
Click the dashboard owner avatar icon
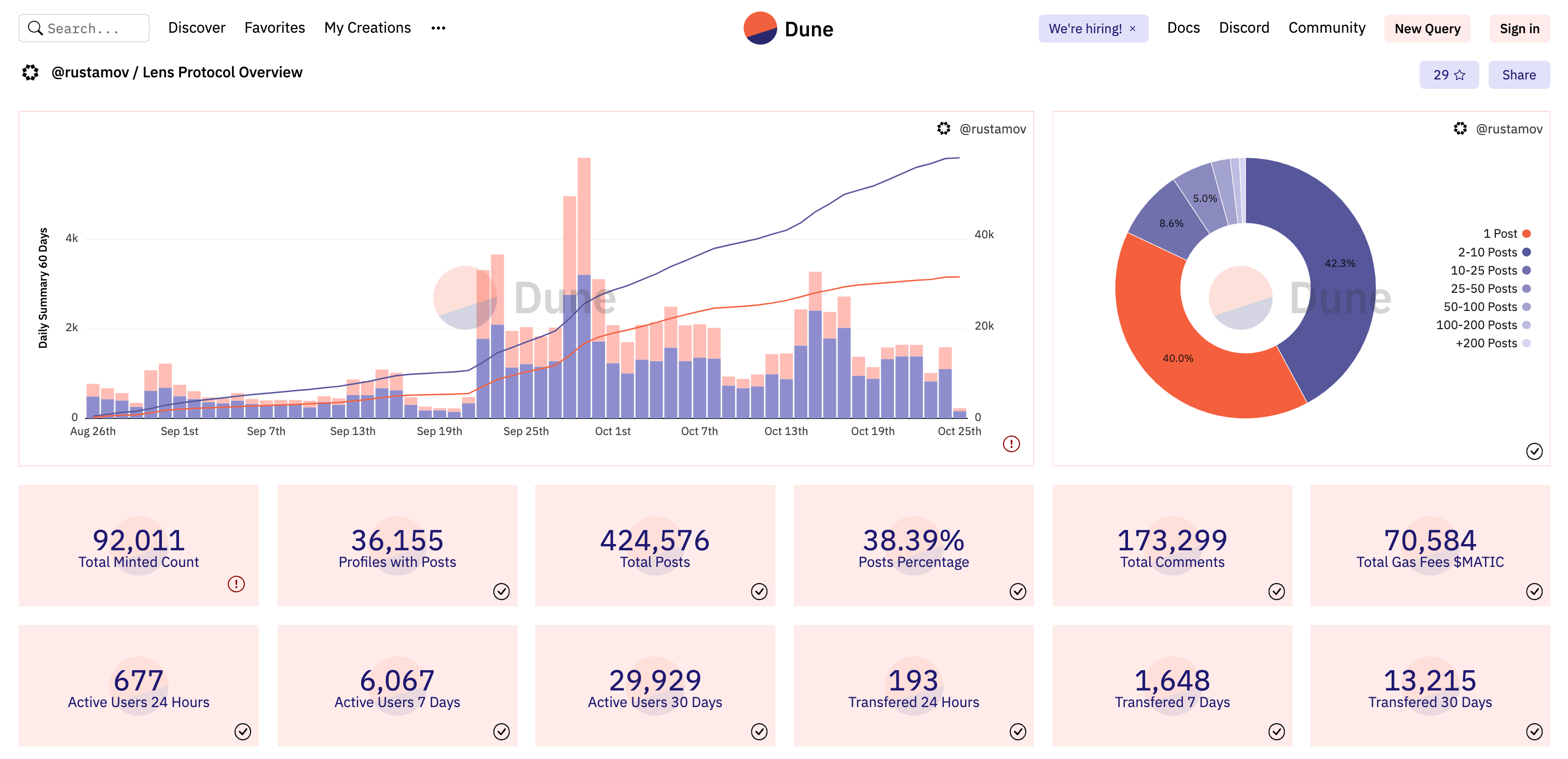tap(31, 73)
